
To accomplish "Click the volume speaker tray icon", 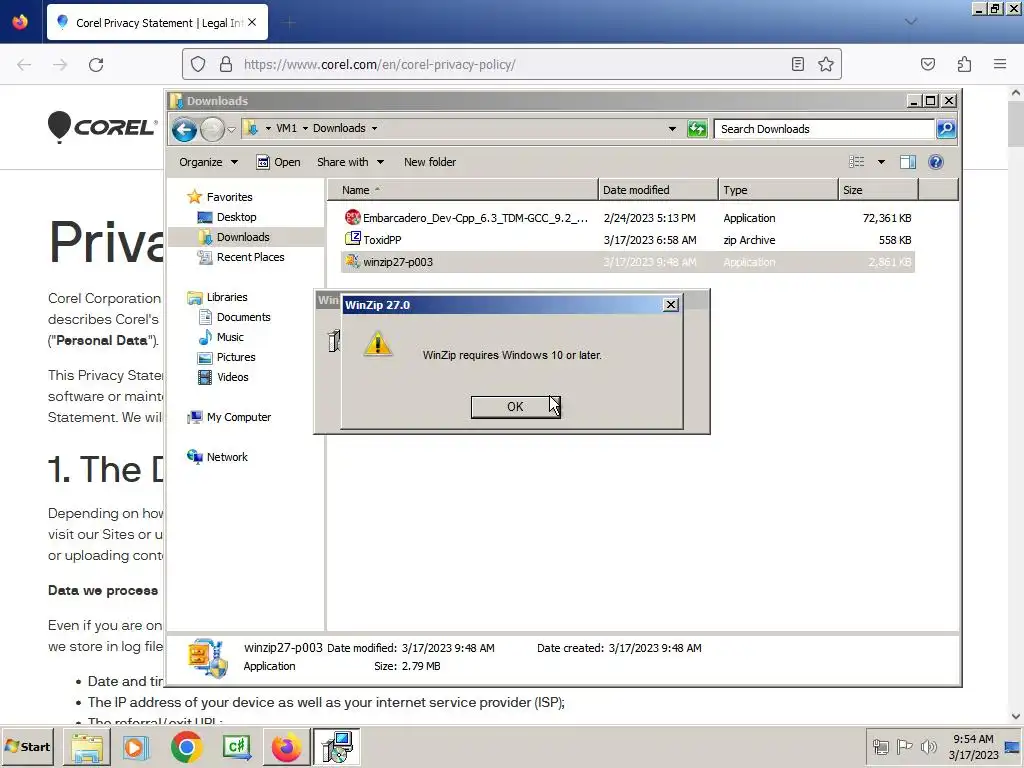I will [928, 746].
